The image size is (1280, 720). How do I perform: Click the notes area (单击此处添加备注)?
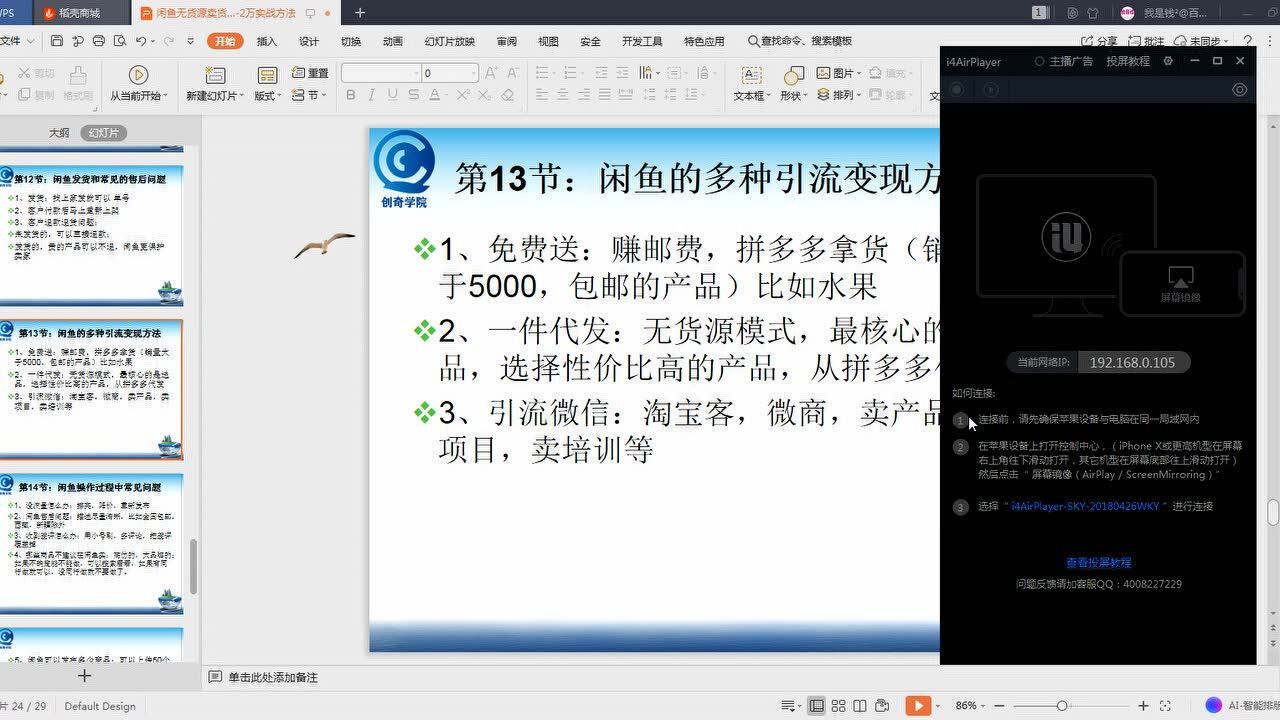pyautogui.click(x=272, y=677)
